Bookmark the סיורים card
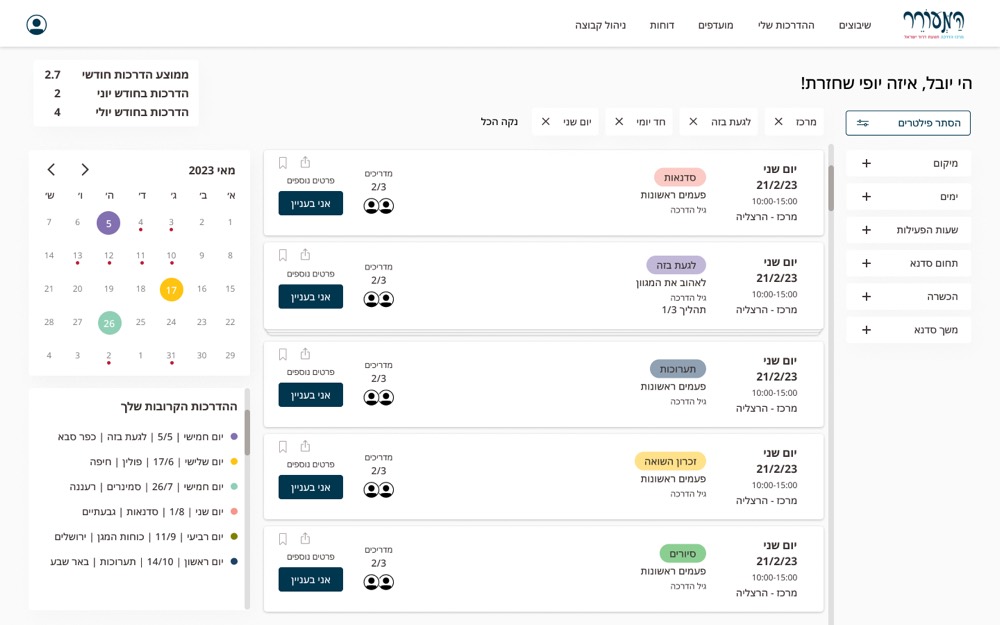1000x625 pixels. [283, 539]
